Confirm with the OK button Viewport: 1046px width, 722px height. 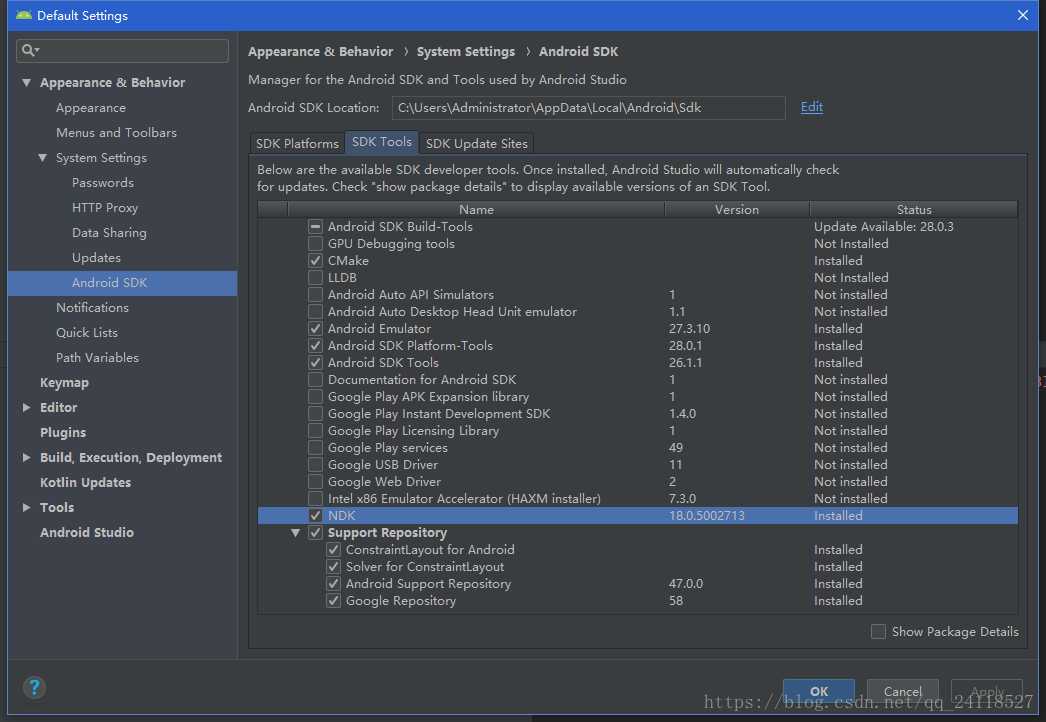click(819, 691)
